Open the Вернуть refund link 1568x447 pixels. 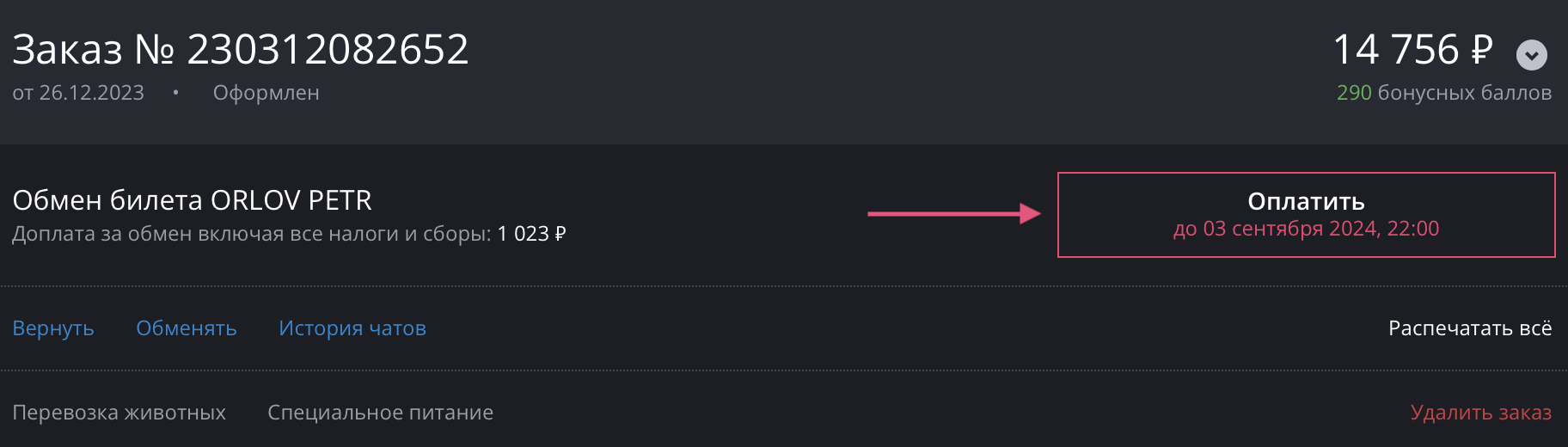(53, 328)
